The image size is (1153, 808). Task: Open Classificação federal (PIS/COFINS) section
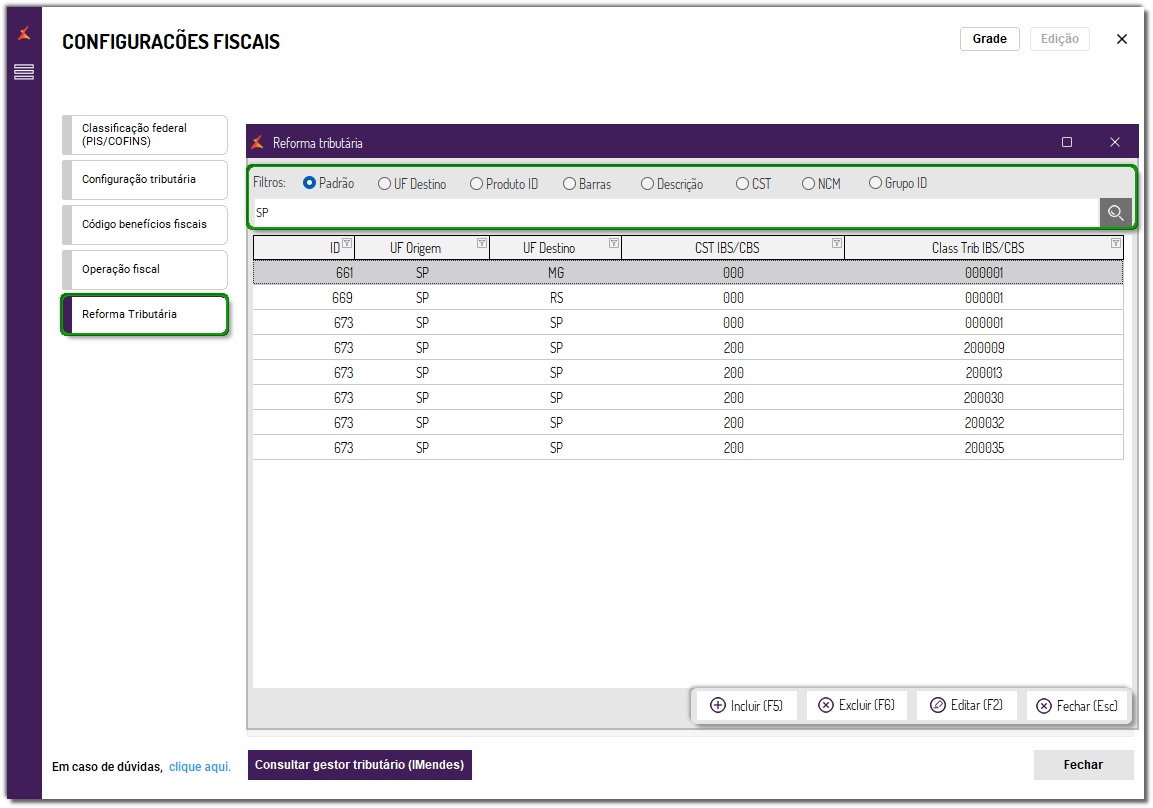[x=145, y=135]
